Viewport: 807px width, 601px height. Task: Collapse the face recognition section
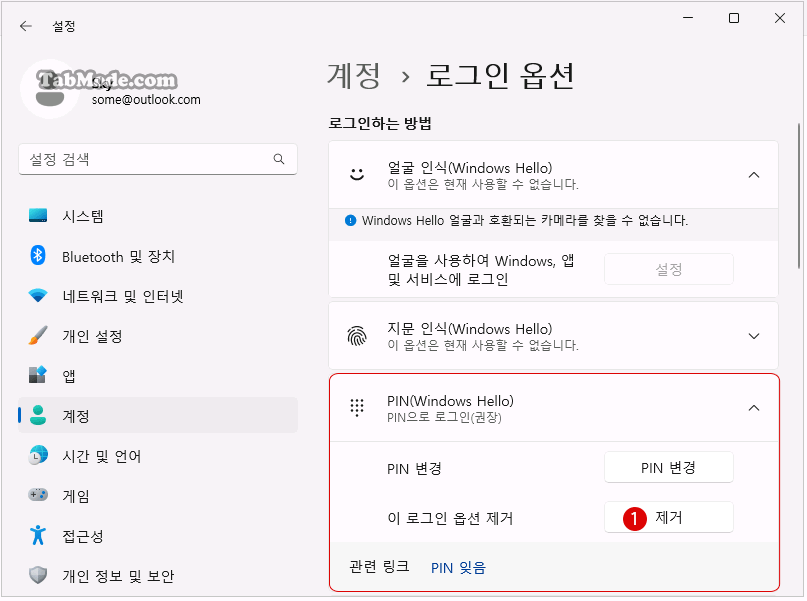[x=754, y=175]
